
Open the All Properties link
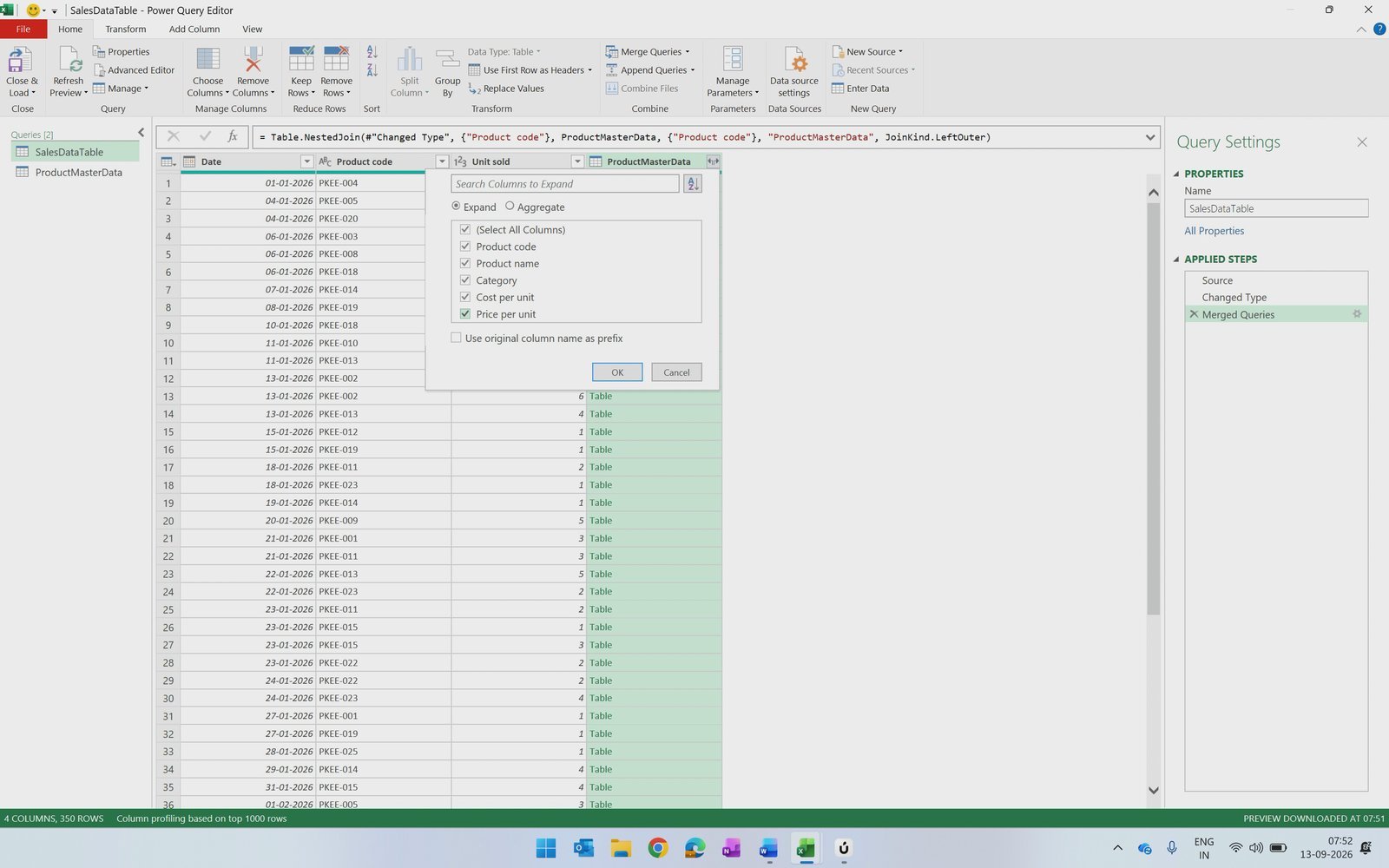(x=1214, y=231)
